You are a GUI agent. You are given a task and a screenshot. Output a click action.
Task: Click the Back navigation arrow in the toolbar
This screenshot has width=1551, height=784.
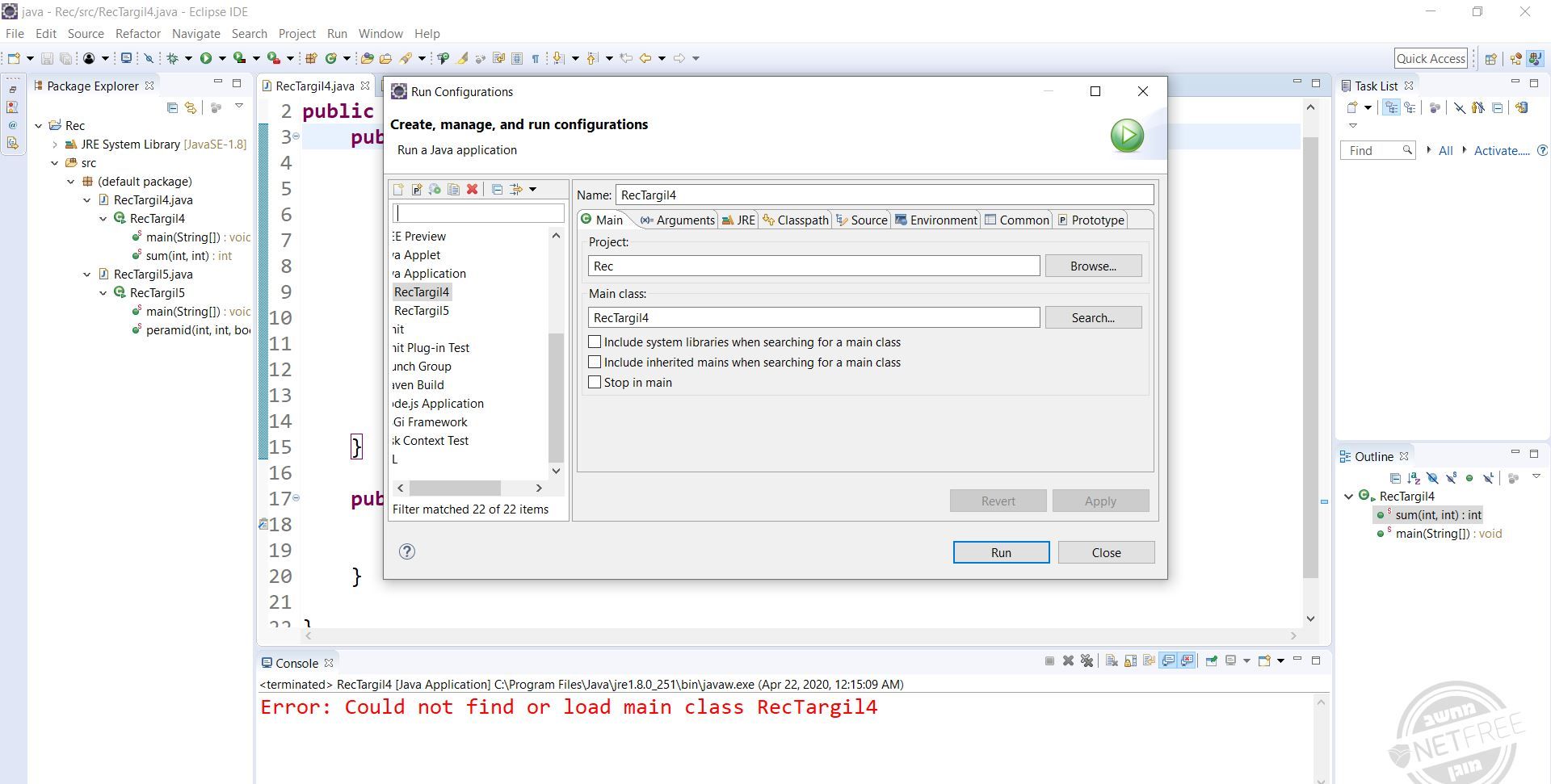pos(645,58)
